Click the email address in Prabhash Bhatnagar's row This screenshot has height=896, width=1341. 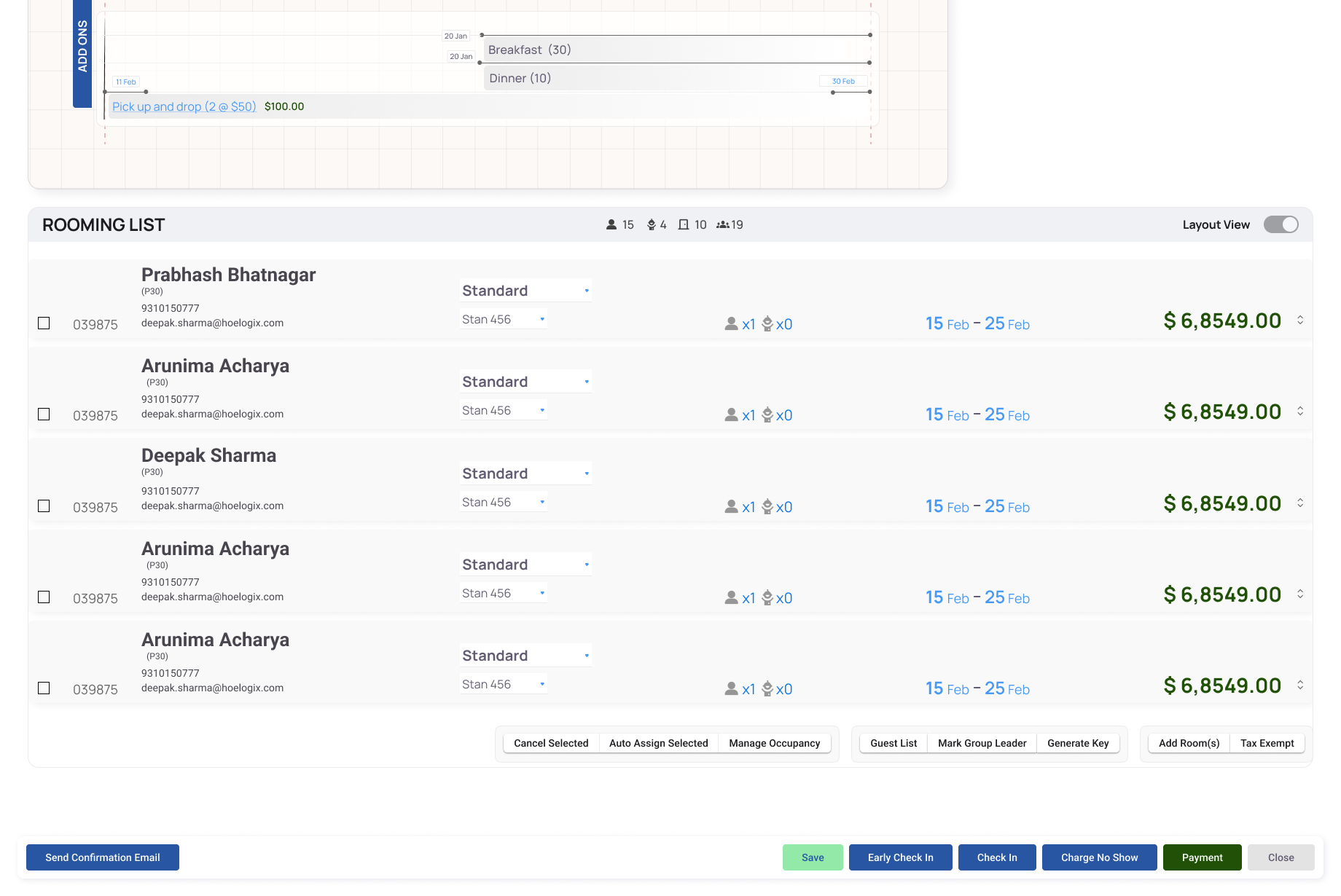click(212, 323)
